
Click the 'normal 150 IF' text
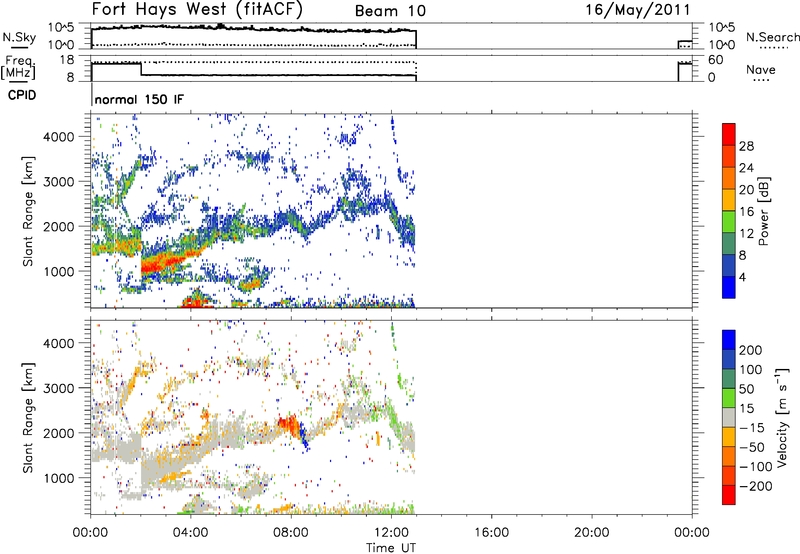click(139, 99)
